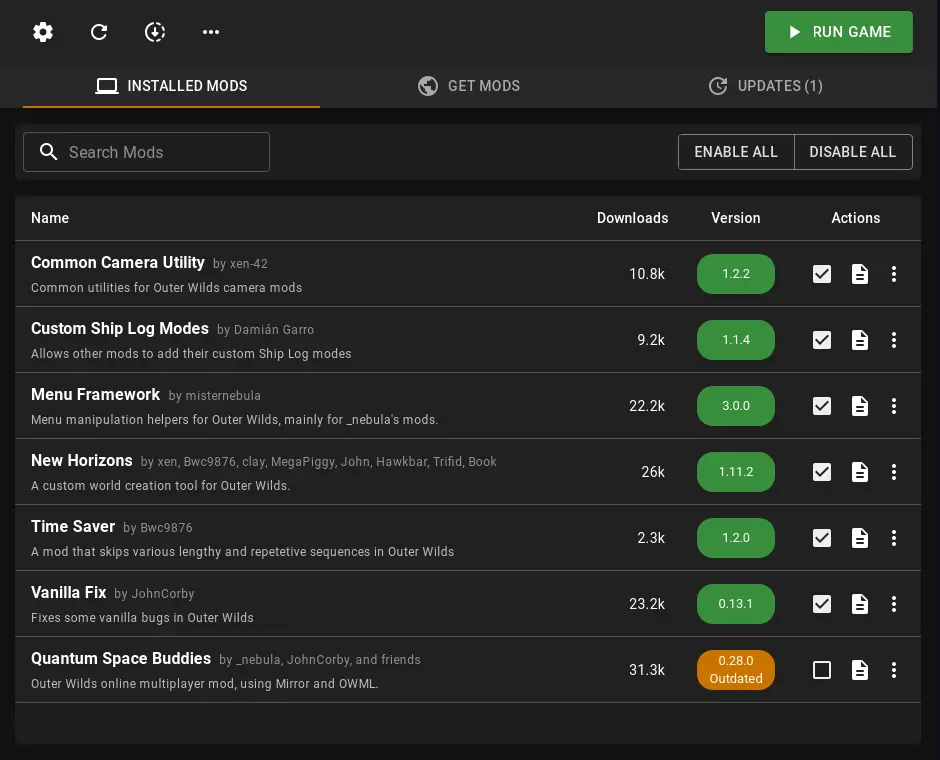The image size is (940, 760).
Task: Uncheck the Menu Framework mod
Action: pos(822,406)
